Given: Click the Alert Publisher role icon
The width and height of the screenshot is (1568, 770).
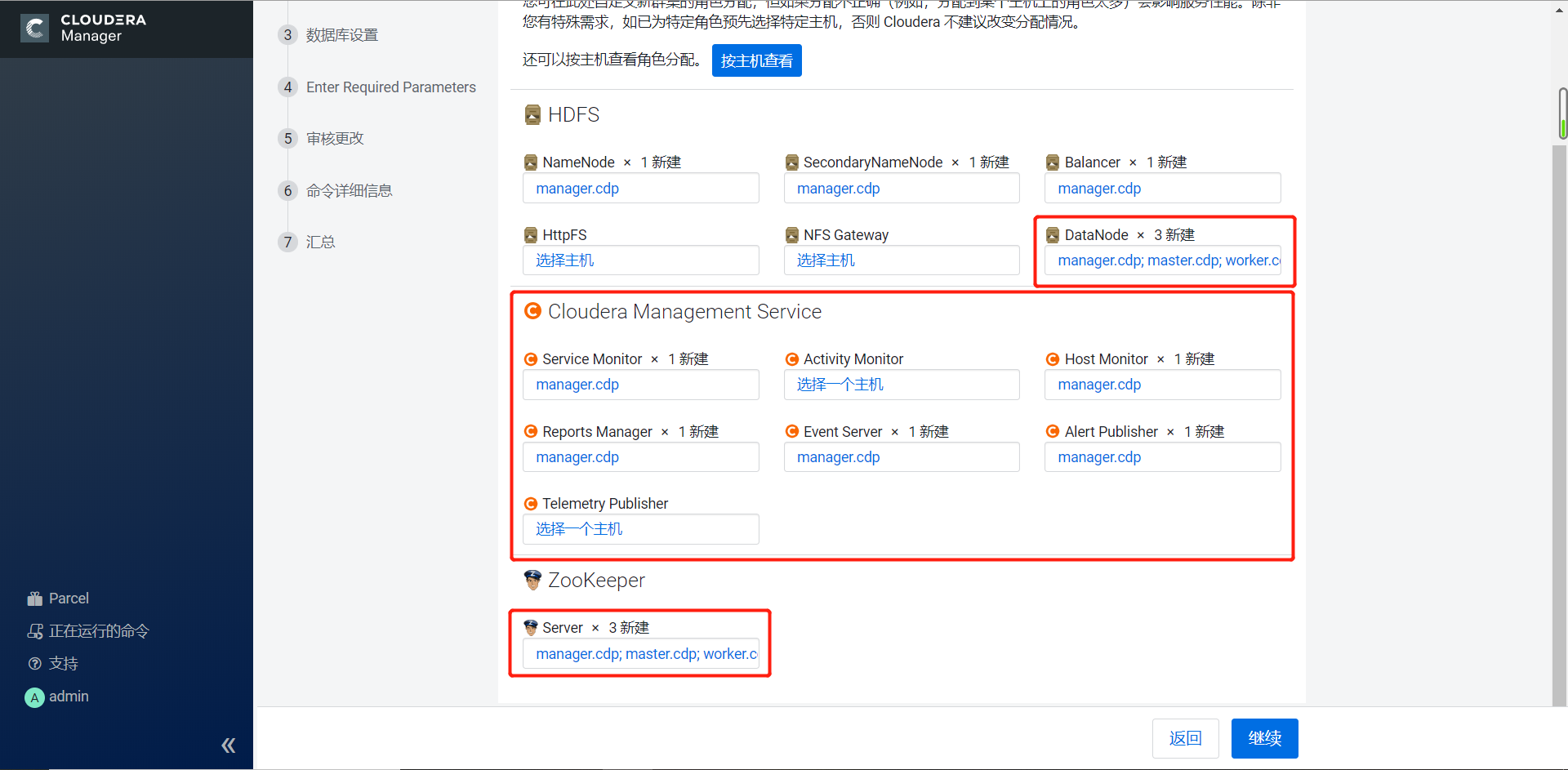Looking at the screenshot, I should tap(1053, 431).
